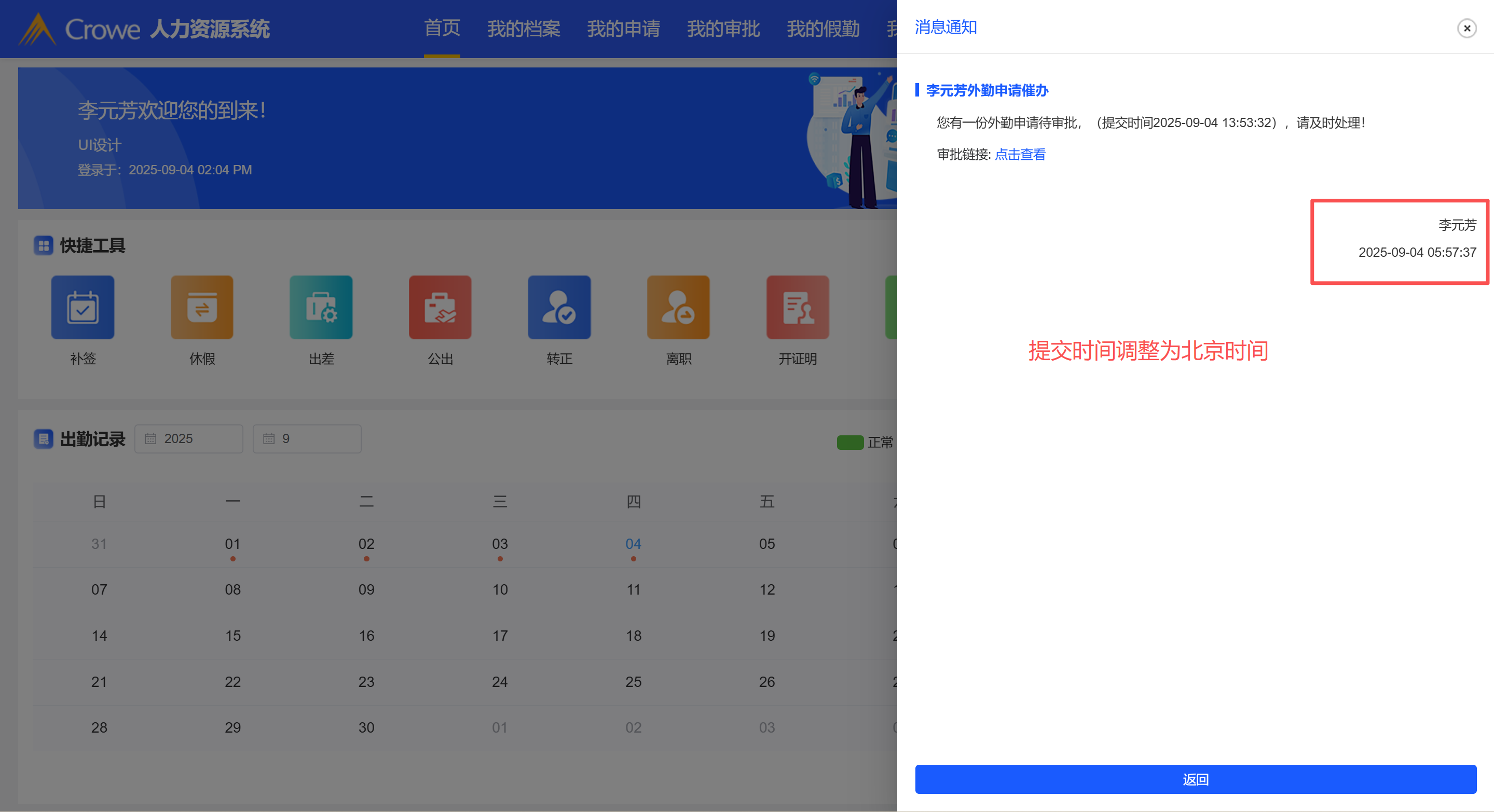
Task: Open the year 2025 picker
Action: [188, 438]
